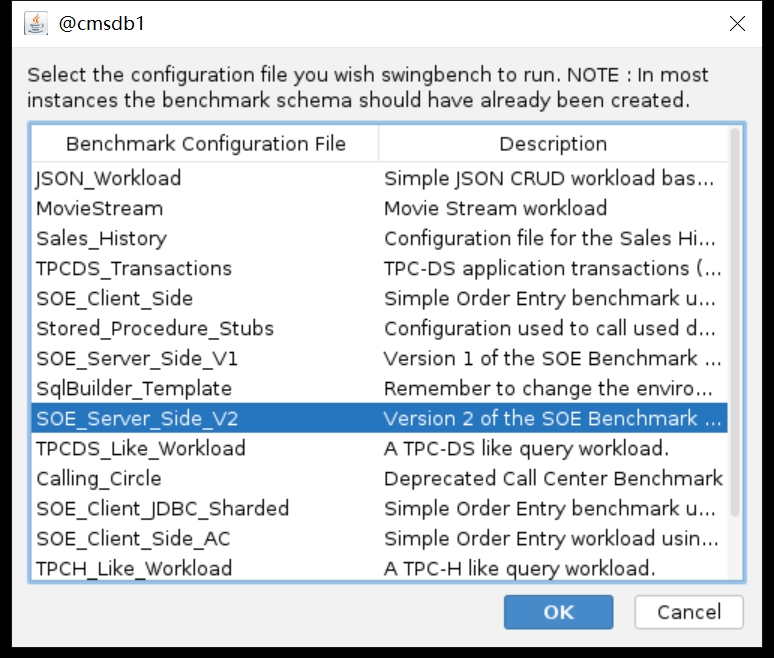
Task: Pick SOE_Client_JDBC_Sharded from the list
Action: coord(162,509)
